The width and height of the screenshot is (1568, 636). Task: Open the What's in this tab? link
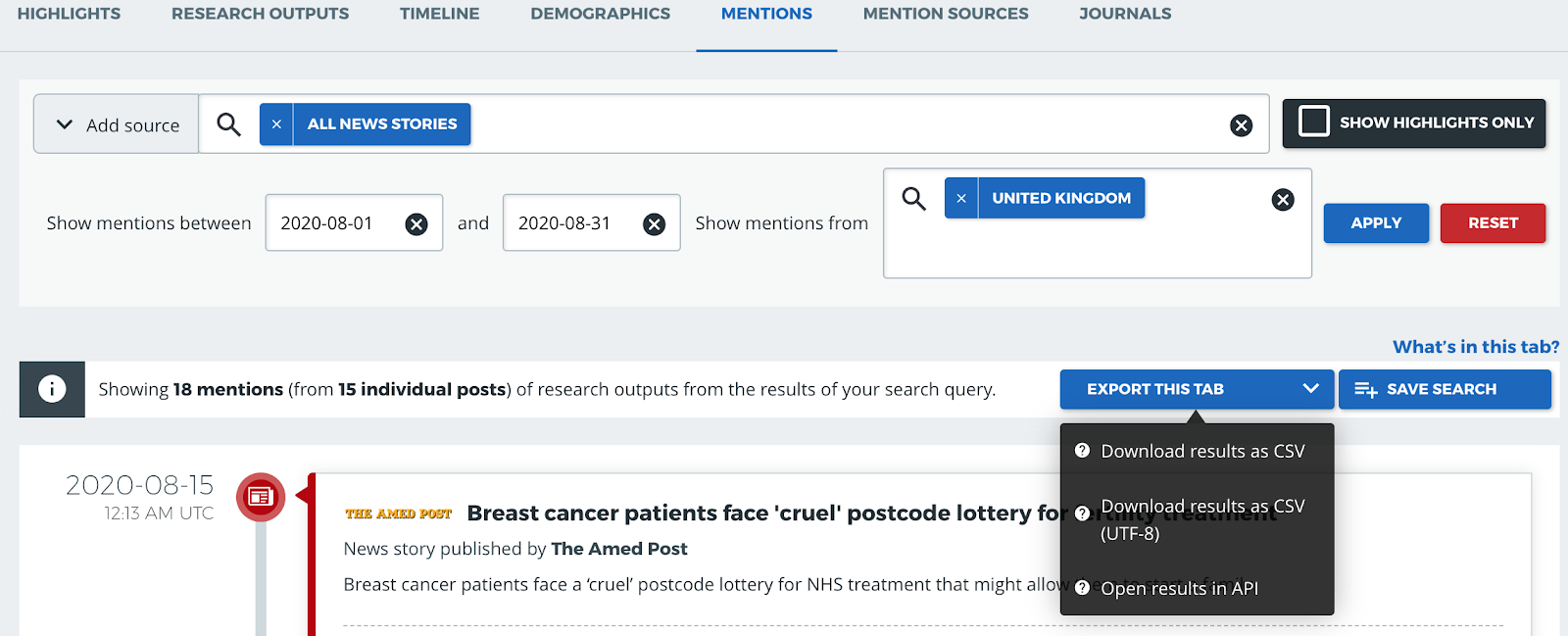click(1475, 347)
